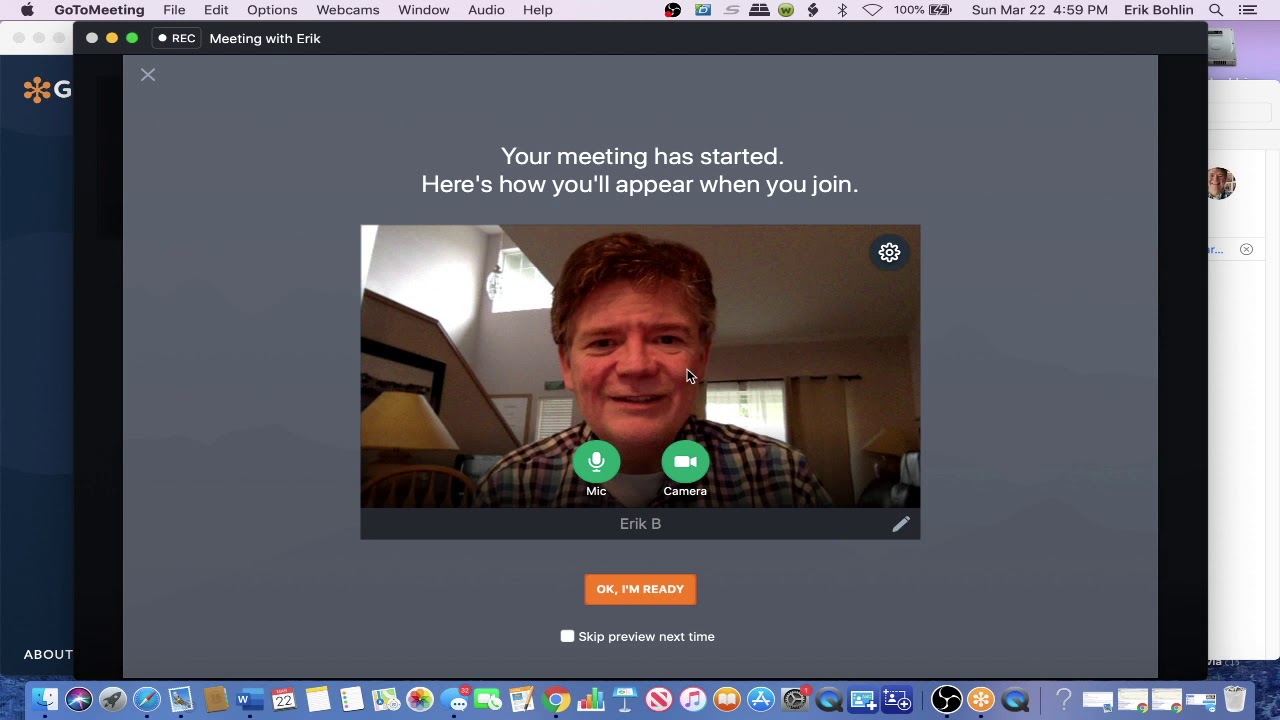Open Notes in the Dock
Screen dimensions: 1280x720
click(x=317, y=700)
